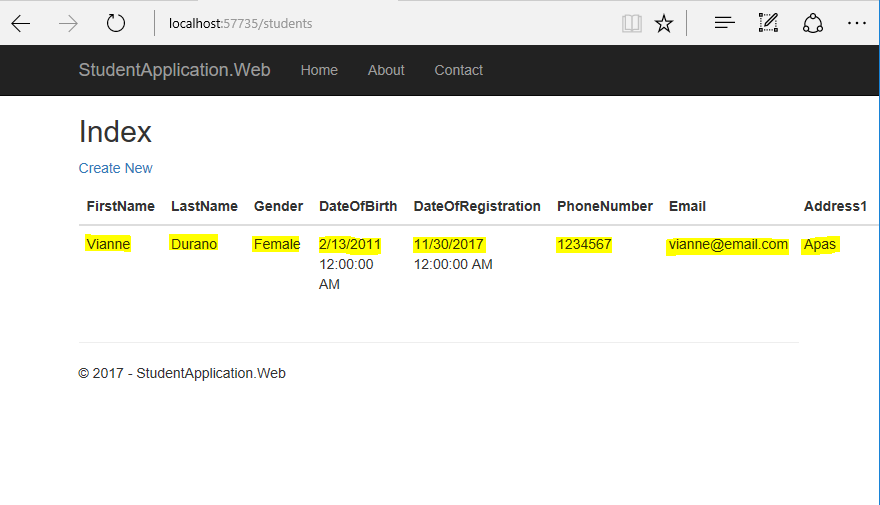The image size is (880, 505).
Task: Click the Create New link
Action: pyautogui.click(x=116, y=168)
